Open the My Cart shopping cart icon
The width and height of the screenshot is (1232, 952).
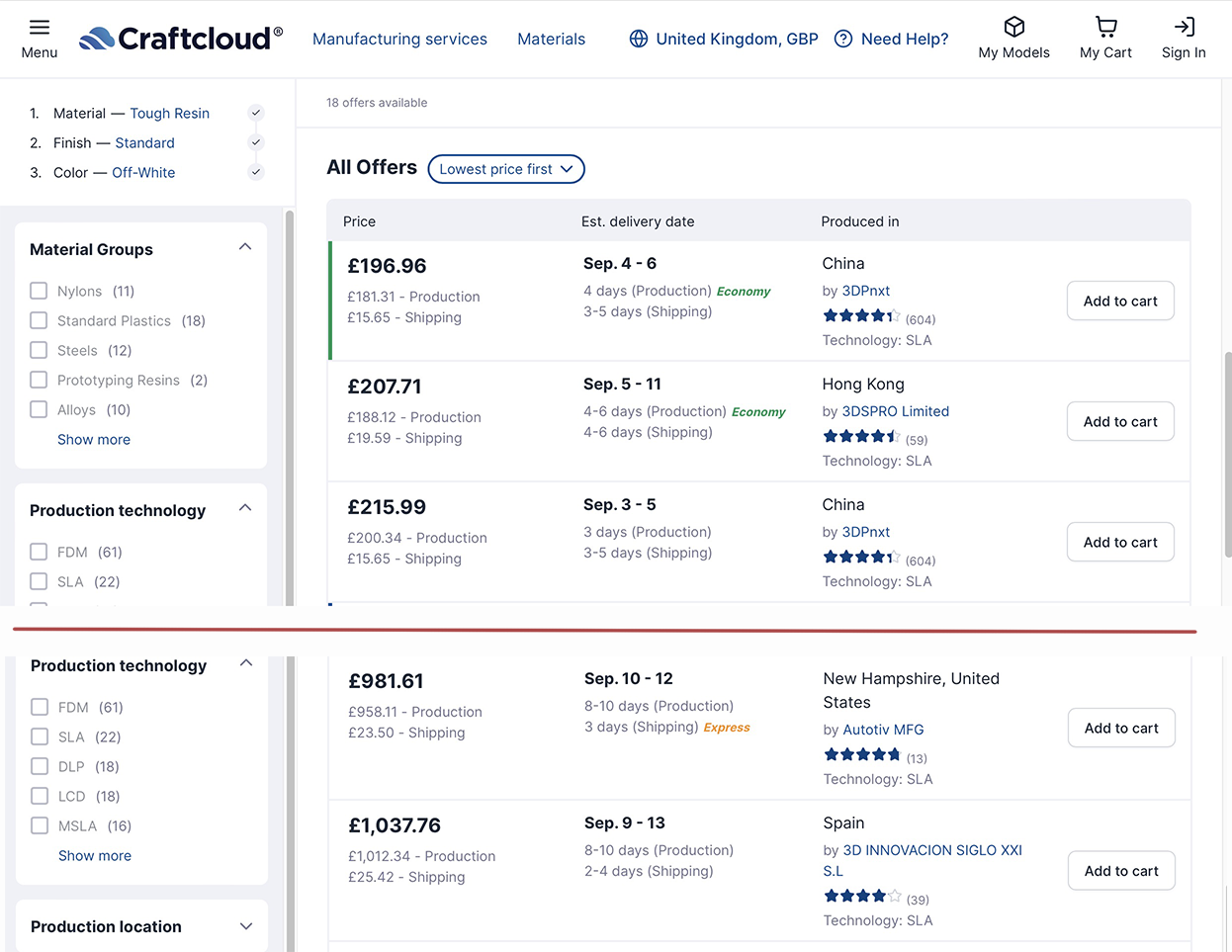point(1105,27)
